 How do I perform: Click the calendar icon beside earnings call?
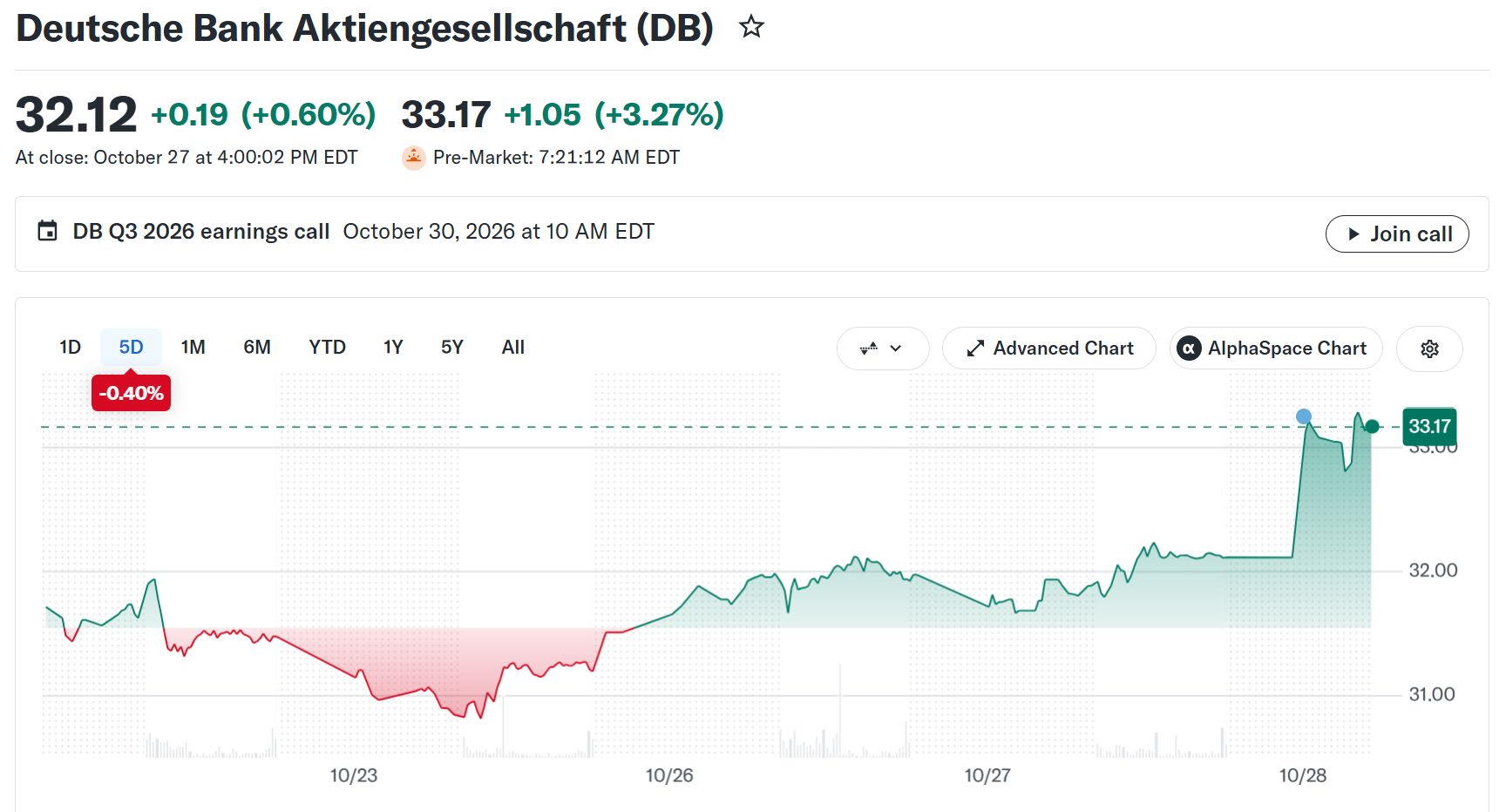click(47, 231)
